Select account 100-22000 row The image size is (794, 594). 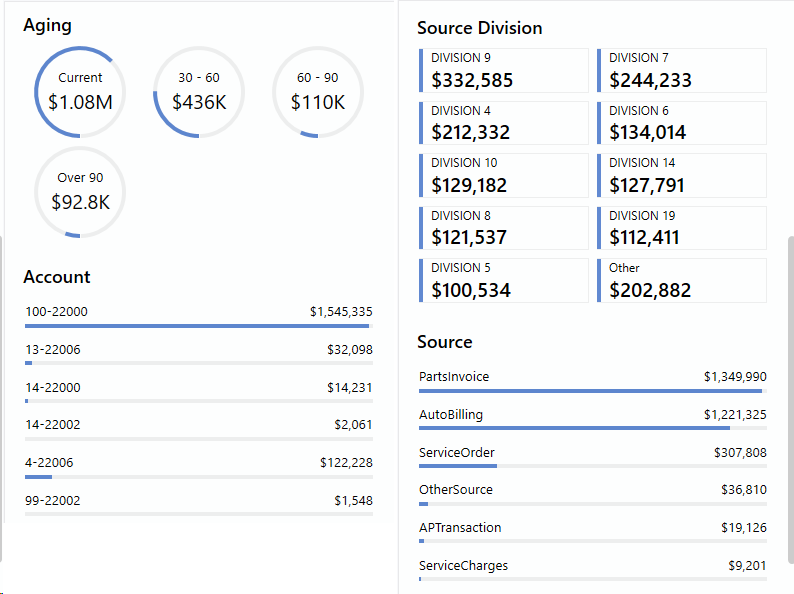point(198,315)
